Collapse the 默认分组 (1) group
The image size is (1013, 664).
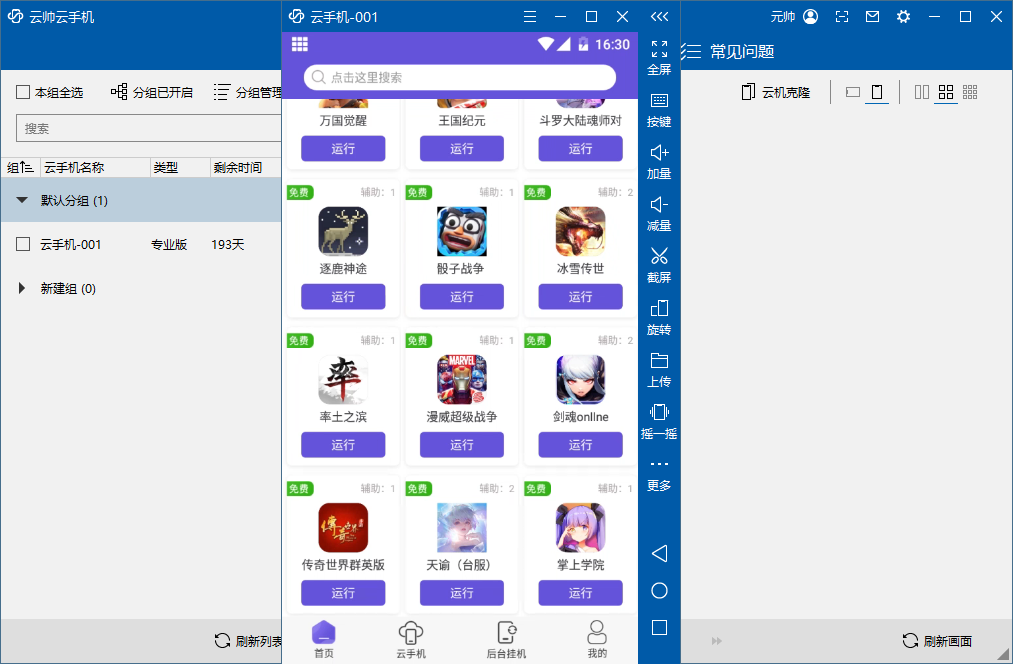(22, 200)
